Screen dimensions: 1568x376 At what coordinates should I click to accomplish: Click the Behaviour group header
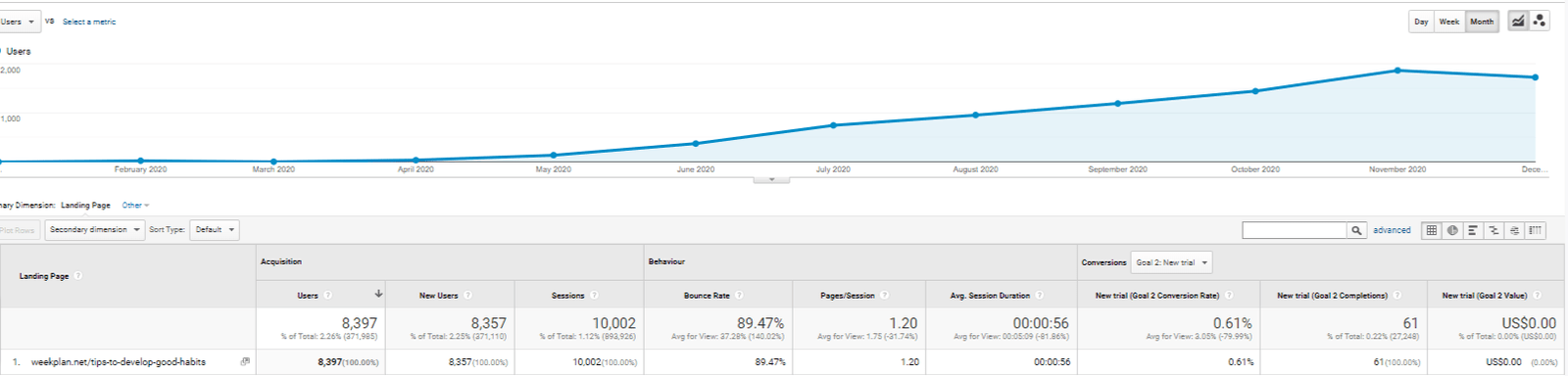click(666, 261)
